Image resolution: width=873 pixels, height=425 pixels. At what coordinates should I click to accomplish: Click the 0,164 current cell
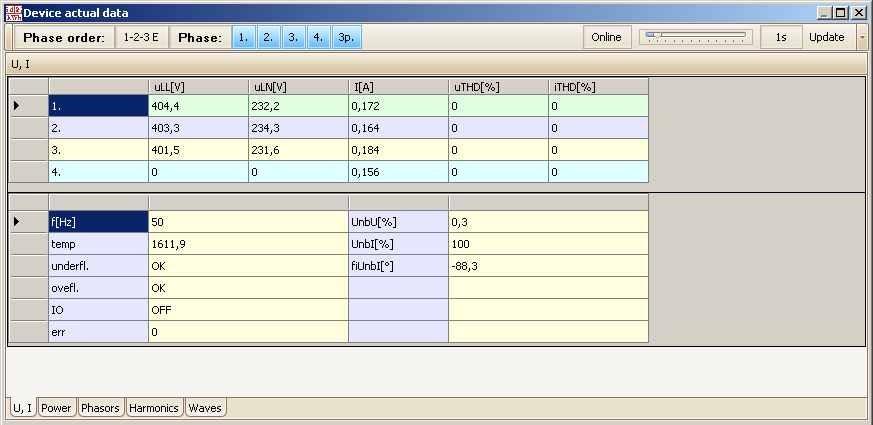(399, 128)
